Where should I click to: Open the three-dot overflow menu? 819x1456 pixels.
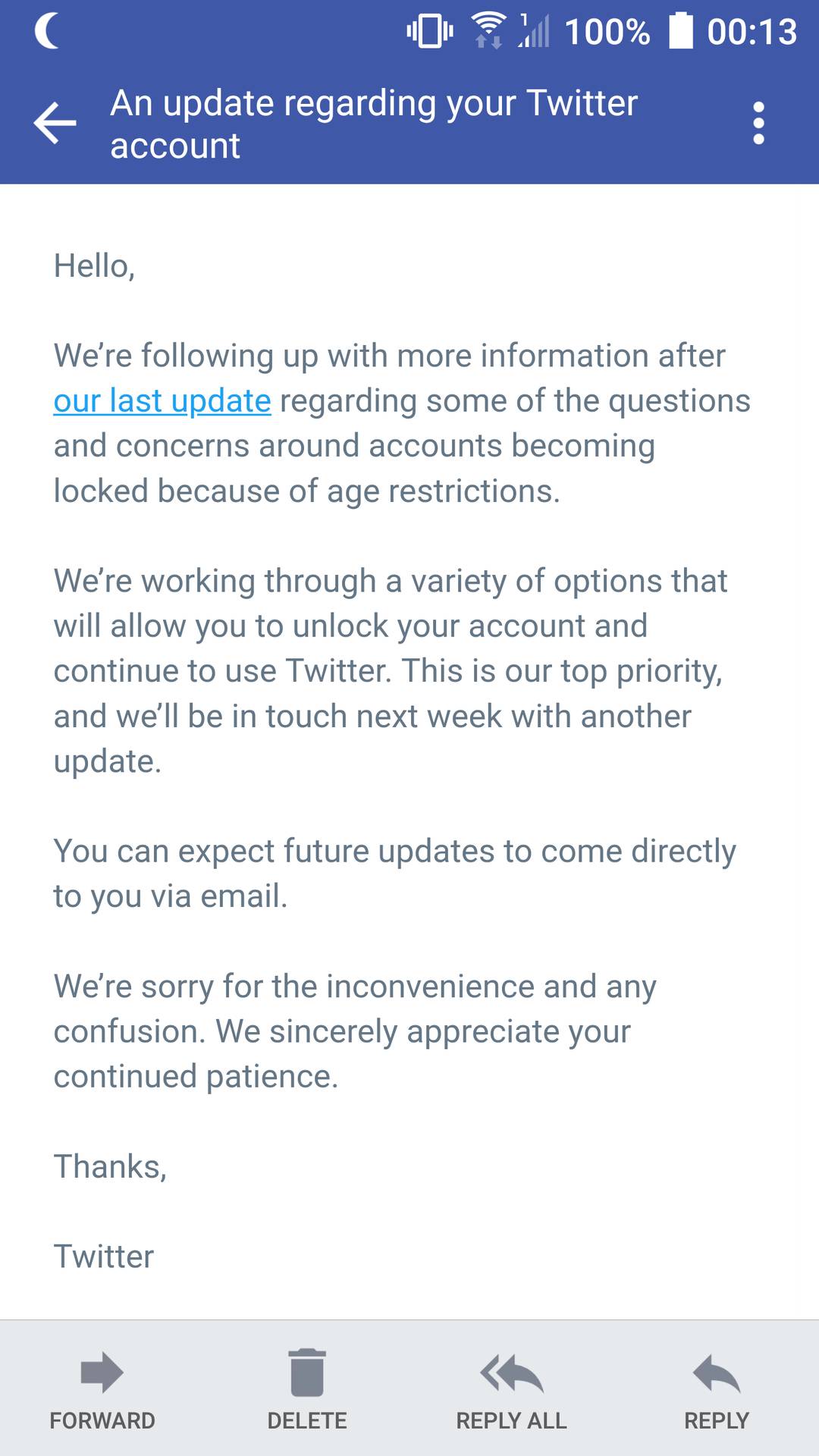[x=757, y=123]
